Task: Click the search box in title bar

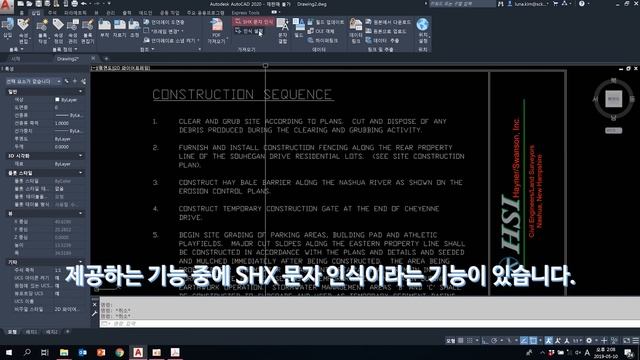Action: pyautogui.click(x=462, y=4)
